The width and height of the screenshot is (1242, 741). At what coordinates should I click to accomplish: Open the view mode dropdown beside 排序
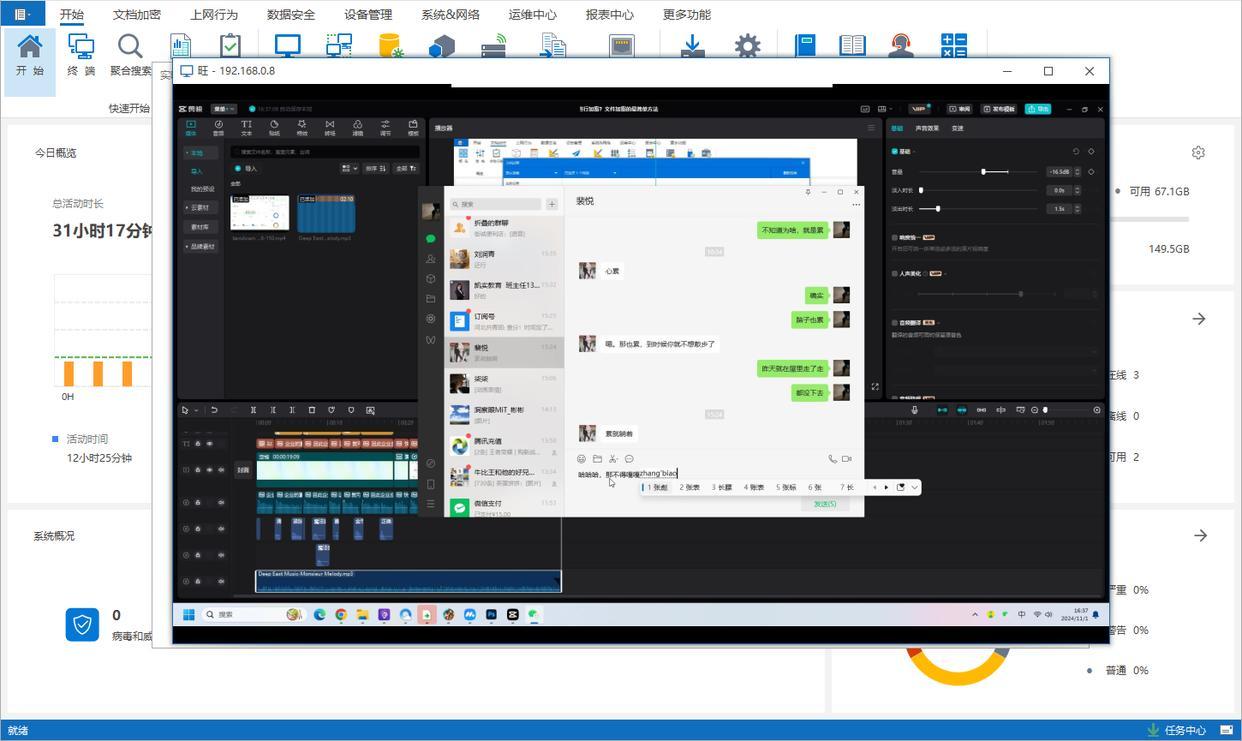[348, 169]
